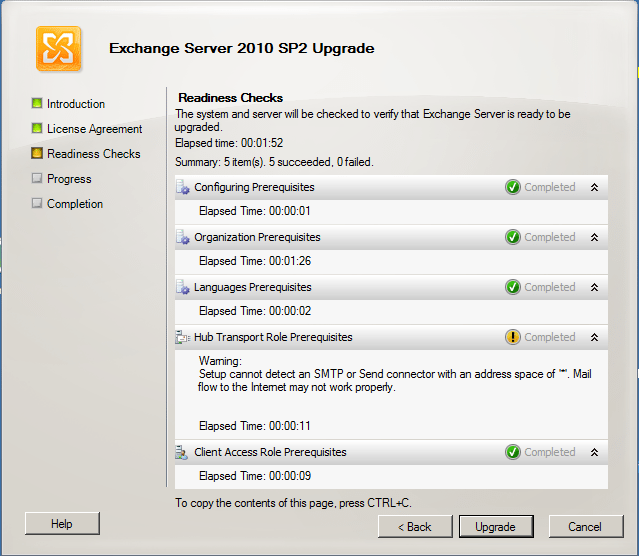Click the Hub Transport Role server icon
Viewport: 639px width, 556px height.
(x=183, y=337)
